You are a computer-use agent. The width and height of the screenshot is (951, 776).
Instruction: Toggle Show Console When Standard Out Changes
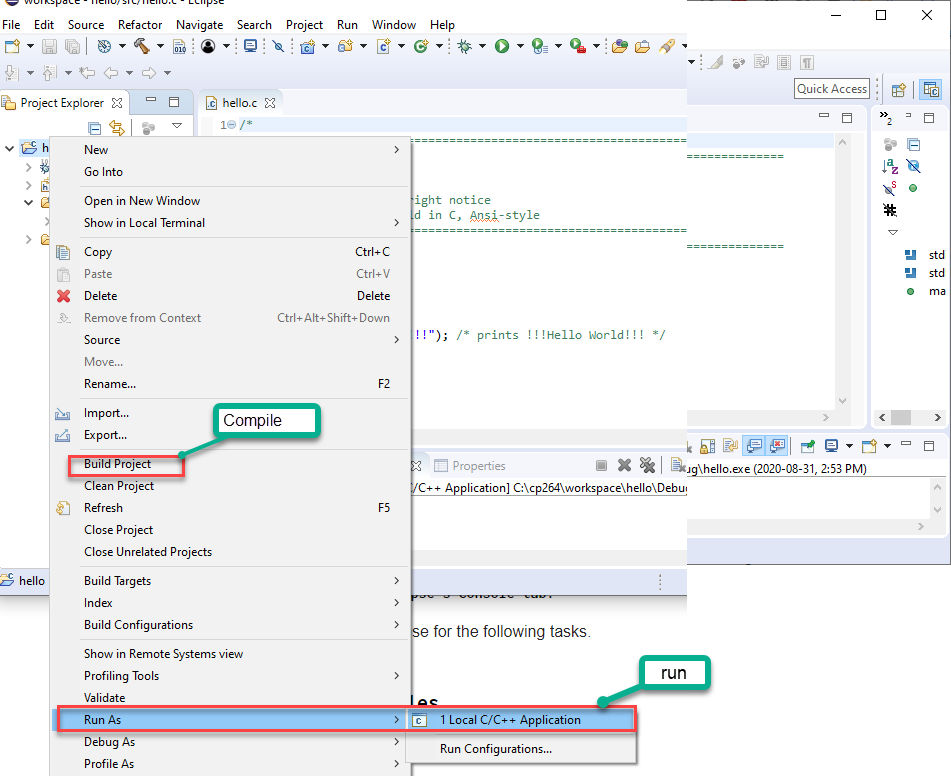tap(754, 447)
